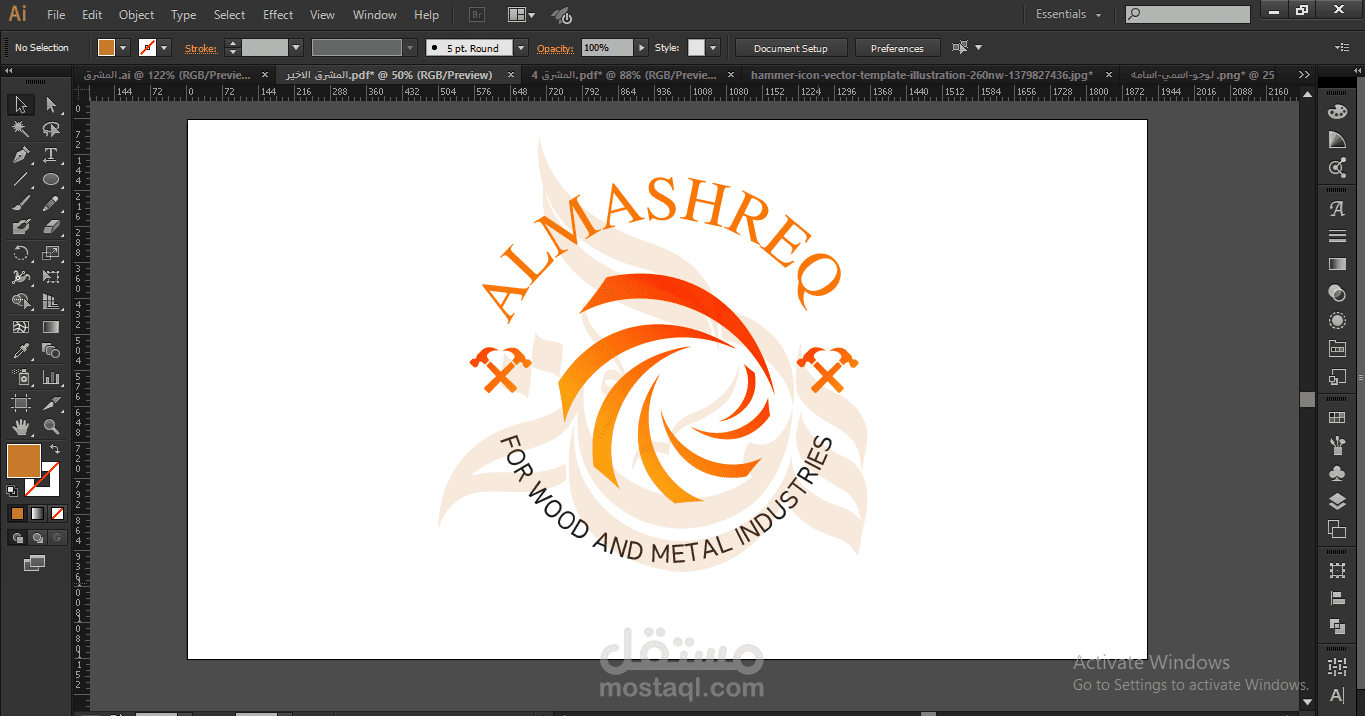Image resolution: width=1365 pixels, height=716 pixels.
Task: Select the Width tool
Action: (20, 277)
